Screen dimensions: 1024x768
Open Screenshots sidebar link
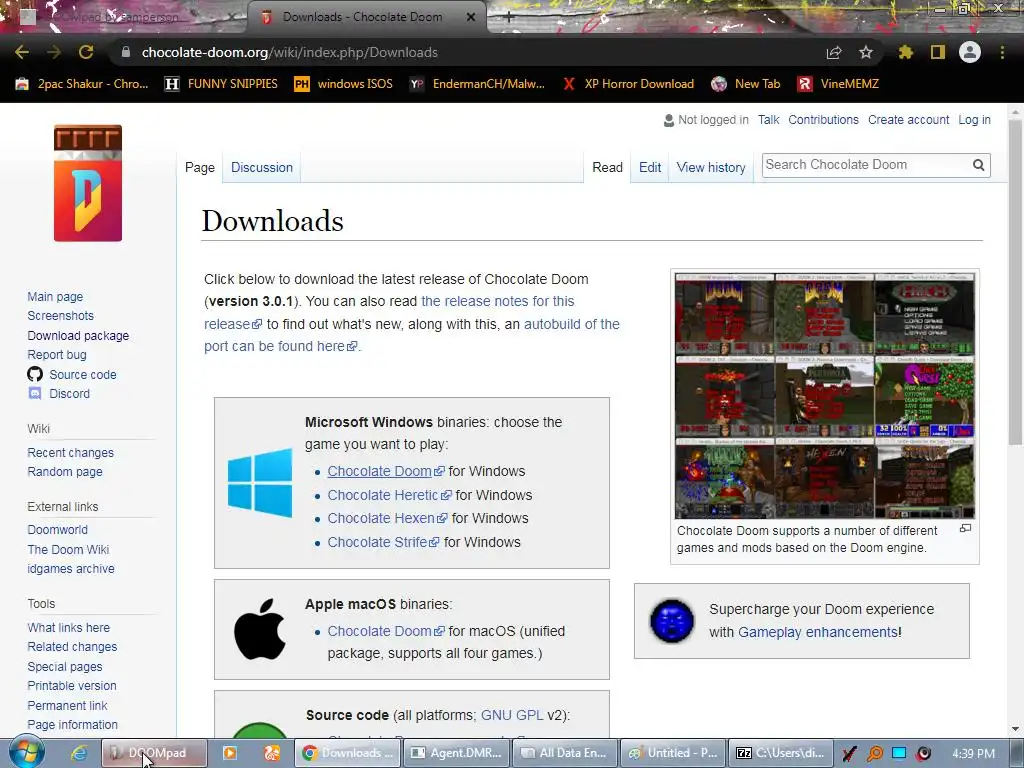click(60, 315)
